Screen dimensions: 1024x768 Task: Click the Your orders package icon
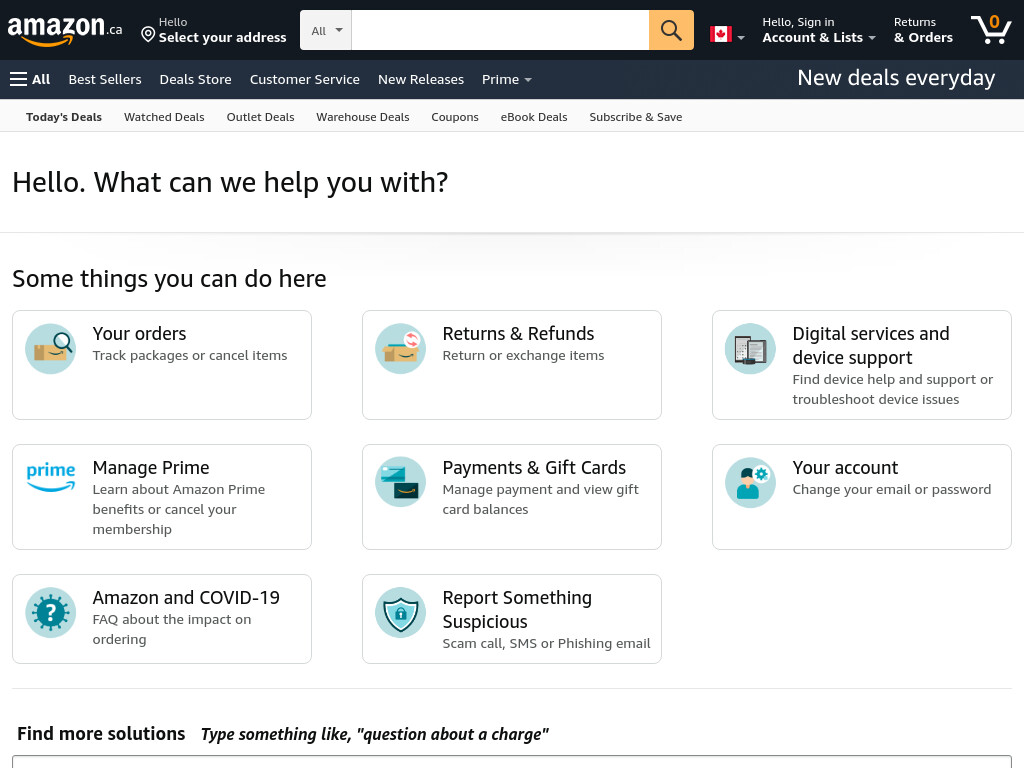pos(51,349)
